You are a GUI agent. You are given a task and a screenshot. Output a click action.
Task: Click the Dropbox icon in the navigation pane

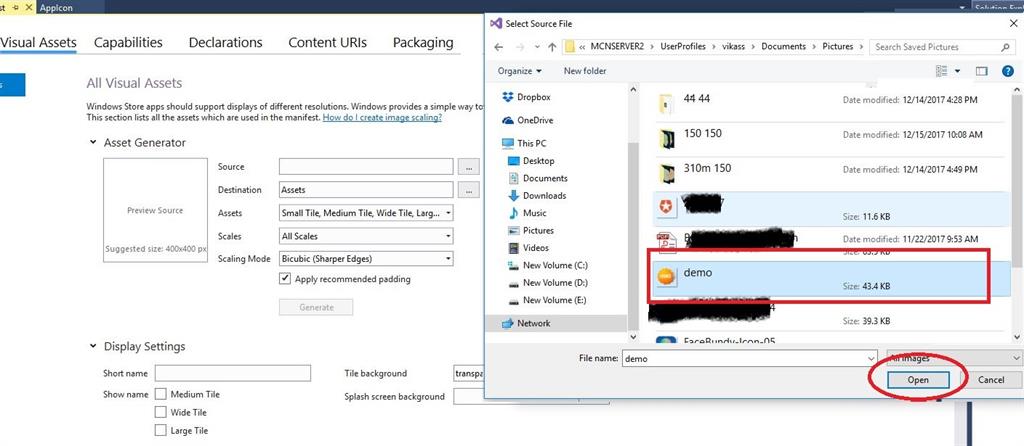(507, 97)
